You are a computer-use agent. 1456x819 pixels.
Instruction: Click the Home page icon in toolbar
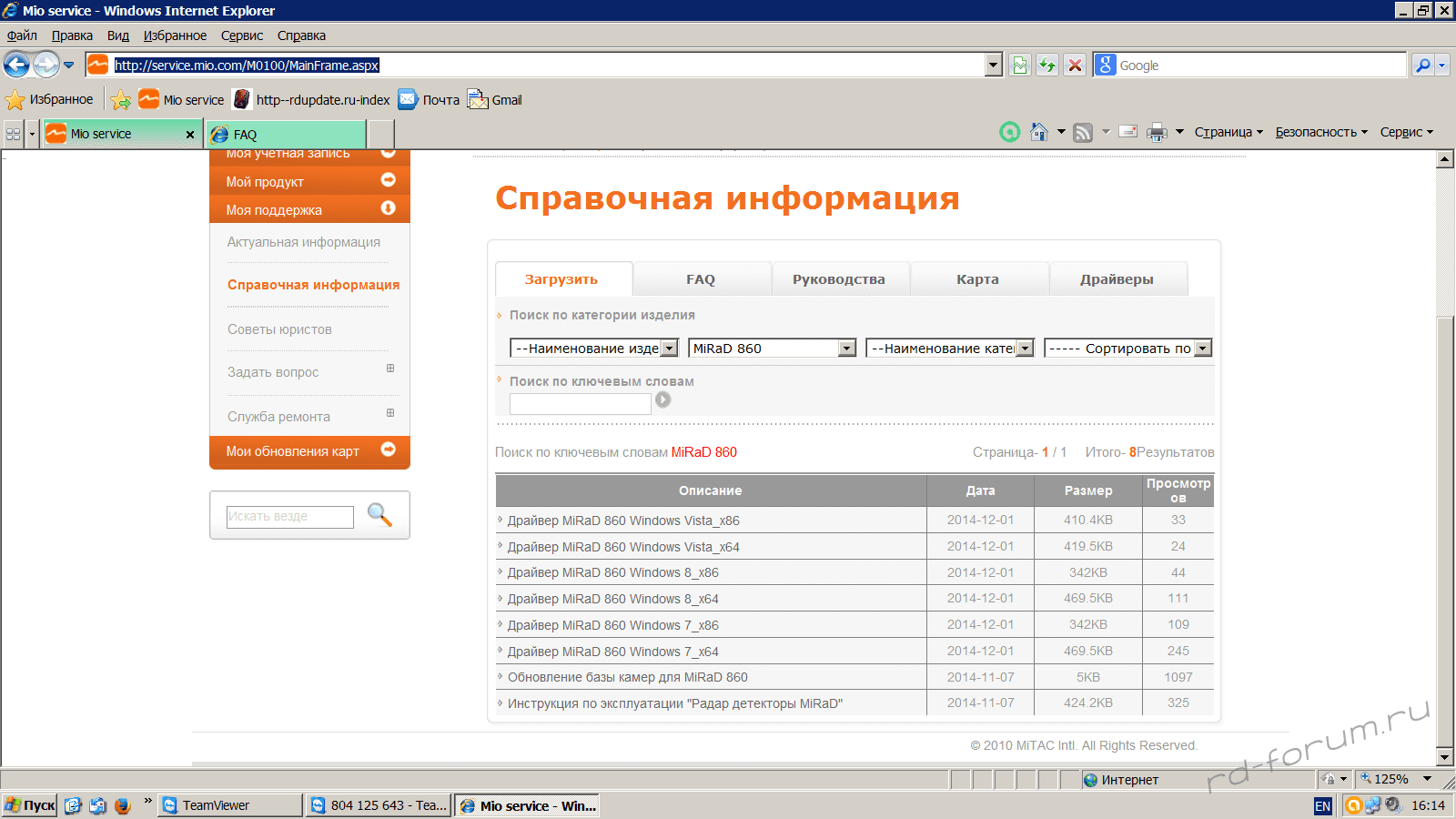click(x=1038, y=132)
